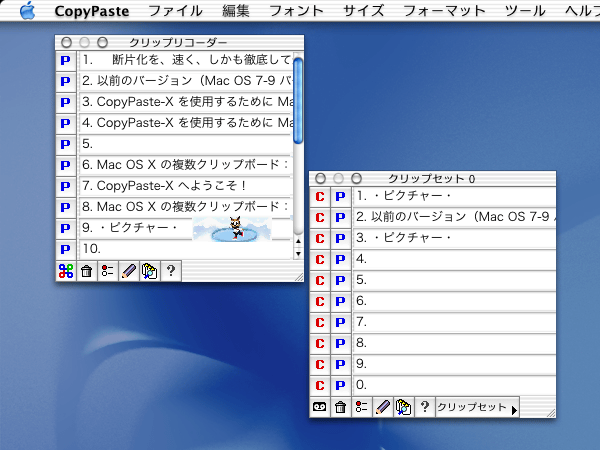The height and width of the screenshot is (450, 600).
Task: Click the red C icon for クリップセット row 2
Action: (x=320, y=218)
